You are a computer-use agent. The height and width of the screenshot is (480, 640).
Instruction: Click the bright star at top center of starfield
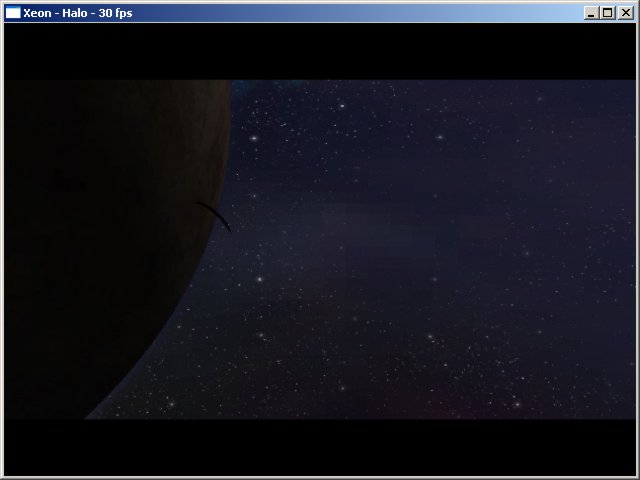(341, 105)
